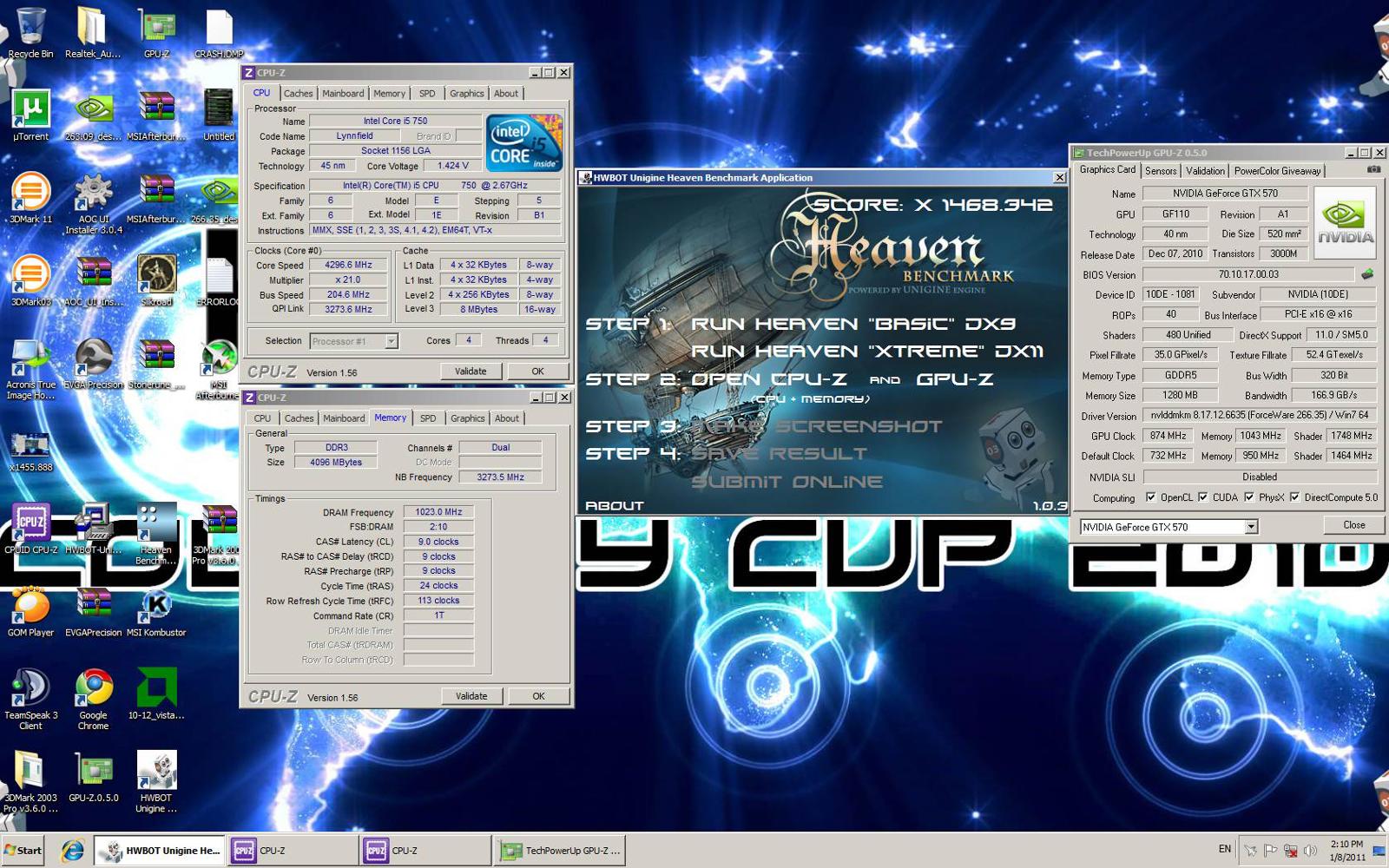The image size is (1389, 868).
Task: Toggle the PhysX checkbox in GPU-Z
Action: click(1248, 497)
